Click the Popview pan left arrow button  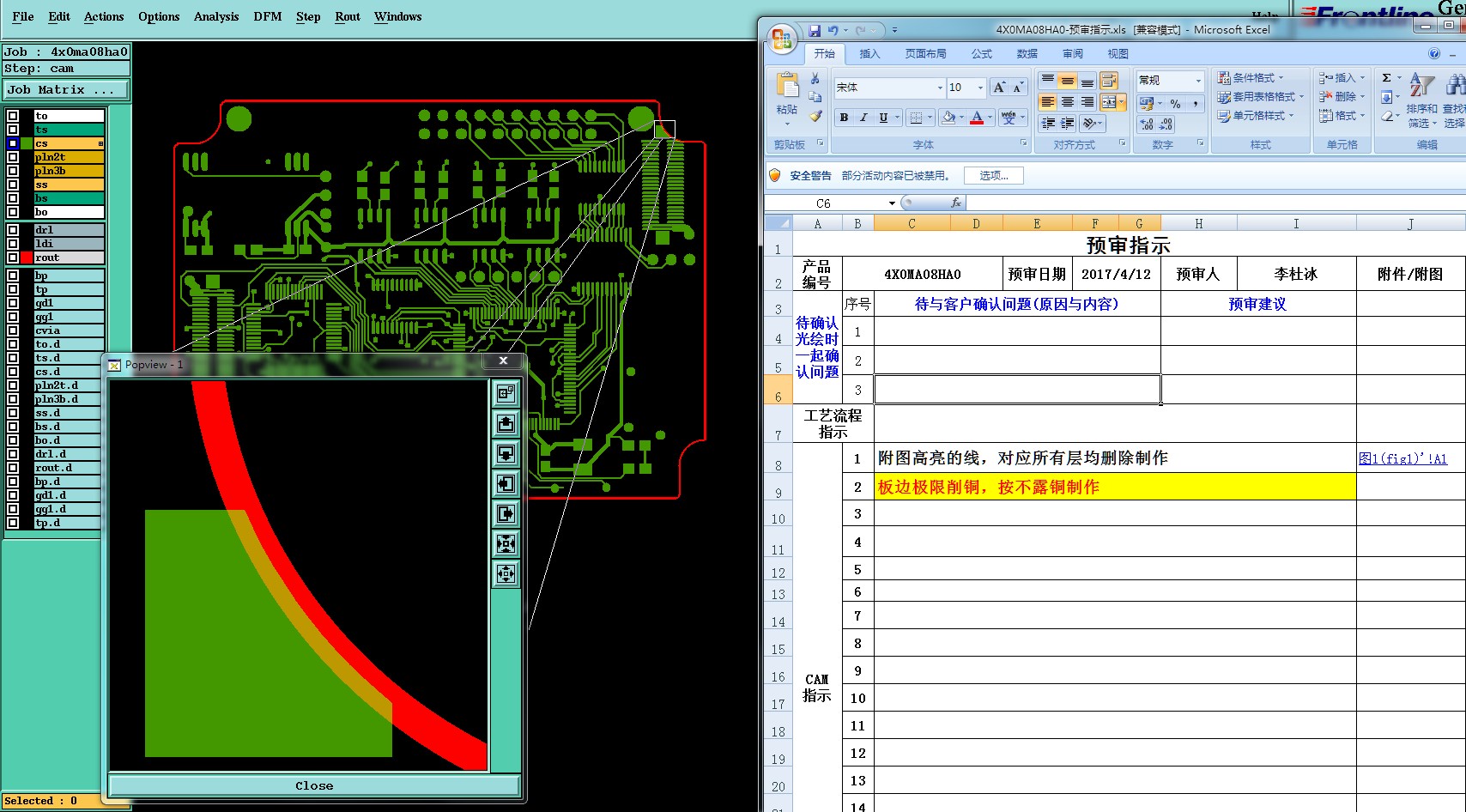point(506,483)
